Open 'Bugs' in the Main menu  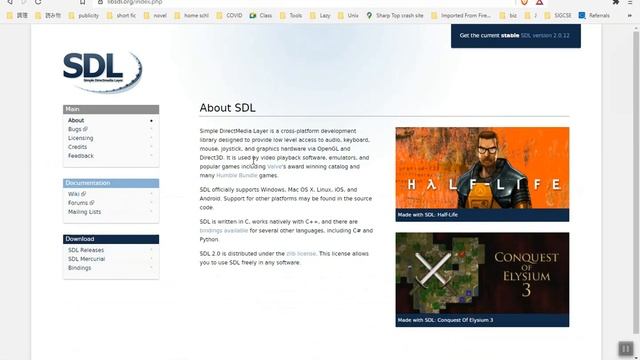[78, 129]
